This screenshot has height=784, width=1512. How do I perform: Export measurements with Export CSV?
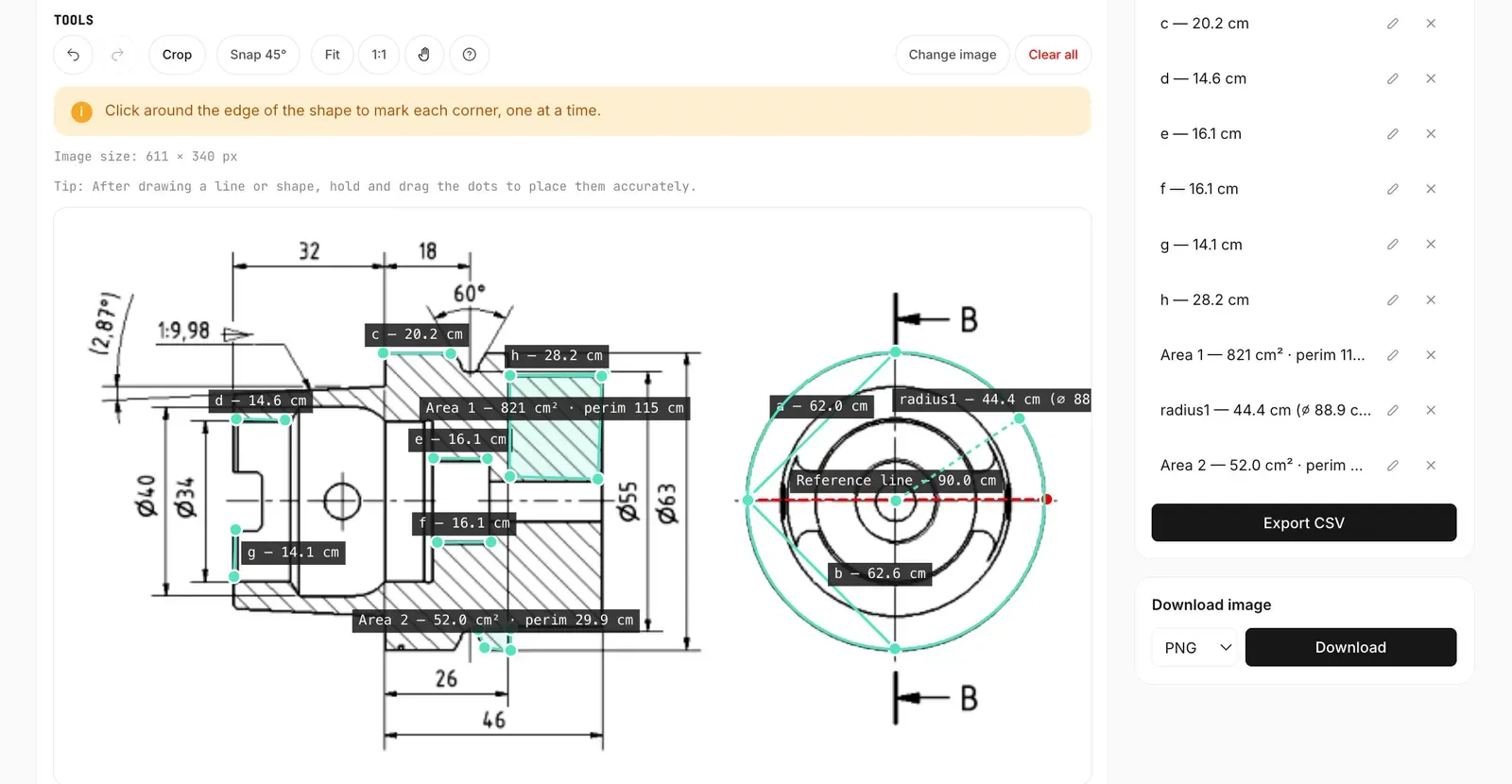coord(1304,522)
